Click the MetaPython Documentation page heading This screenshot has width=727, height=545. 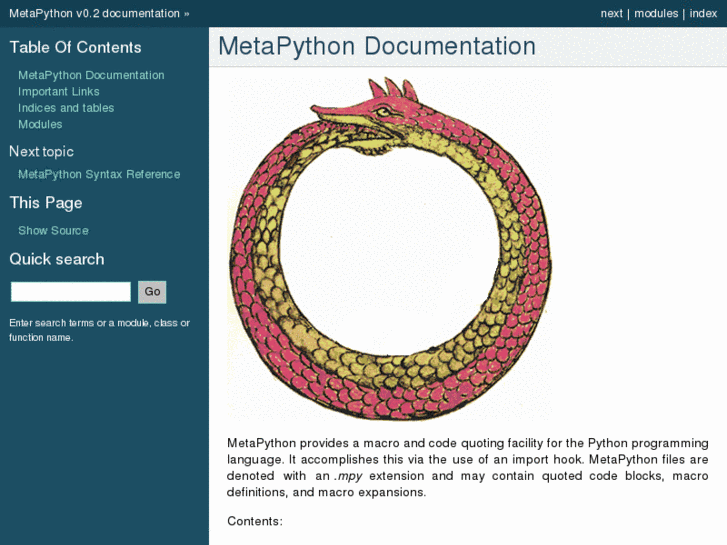coord(377,46)
